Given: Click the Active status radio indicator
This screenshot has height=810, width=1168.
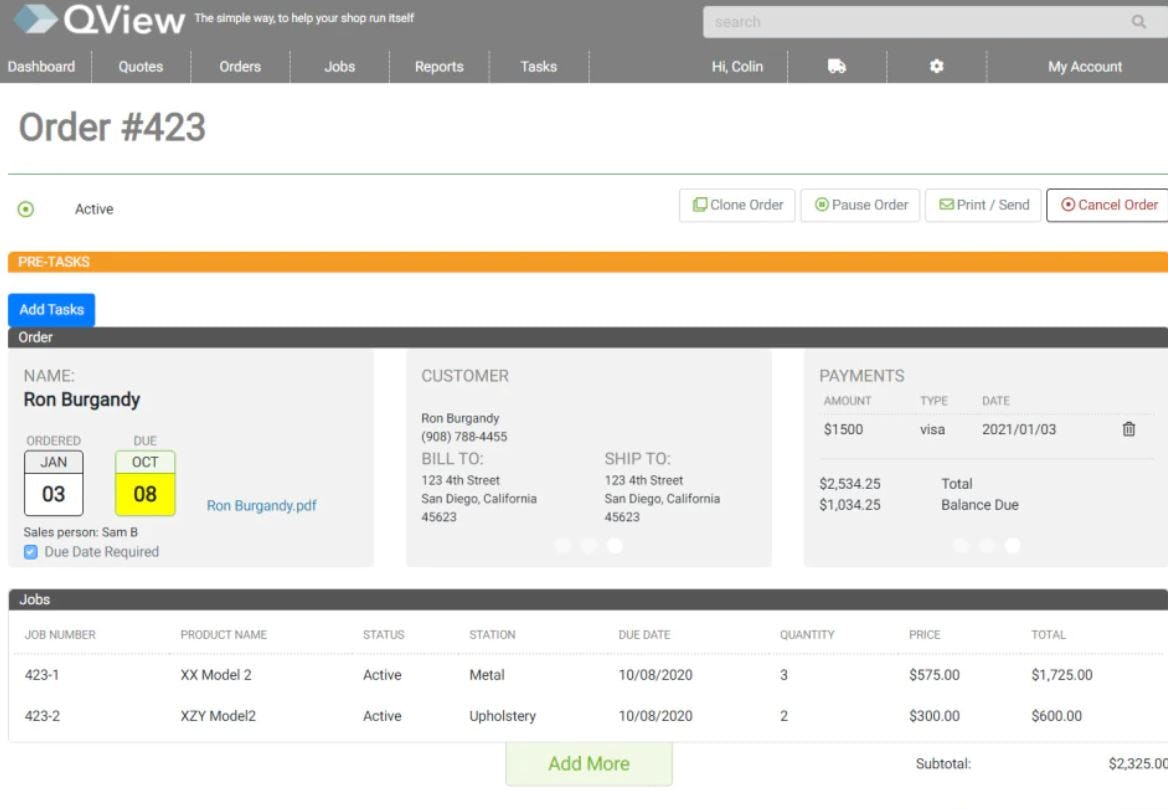Looking at the screenshot, I should pyautogui.click(x=27, y=207).
